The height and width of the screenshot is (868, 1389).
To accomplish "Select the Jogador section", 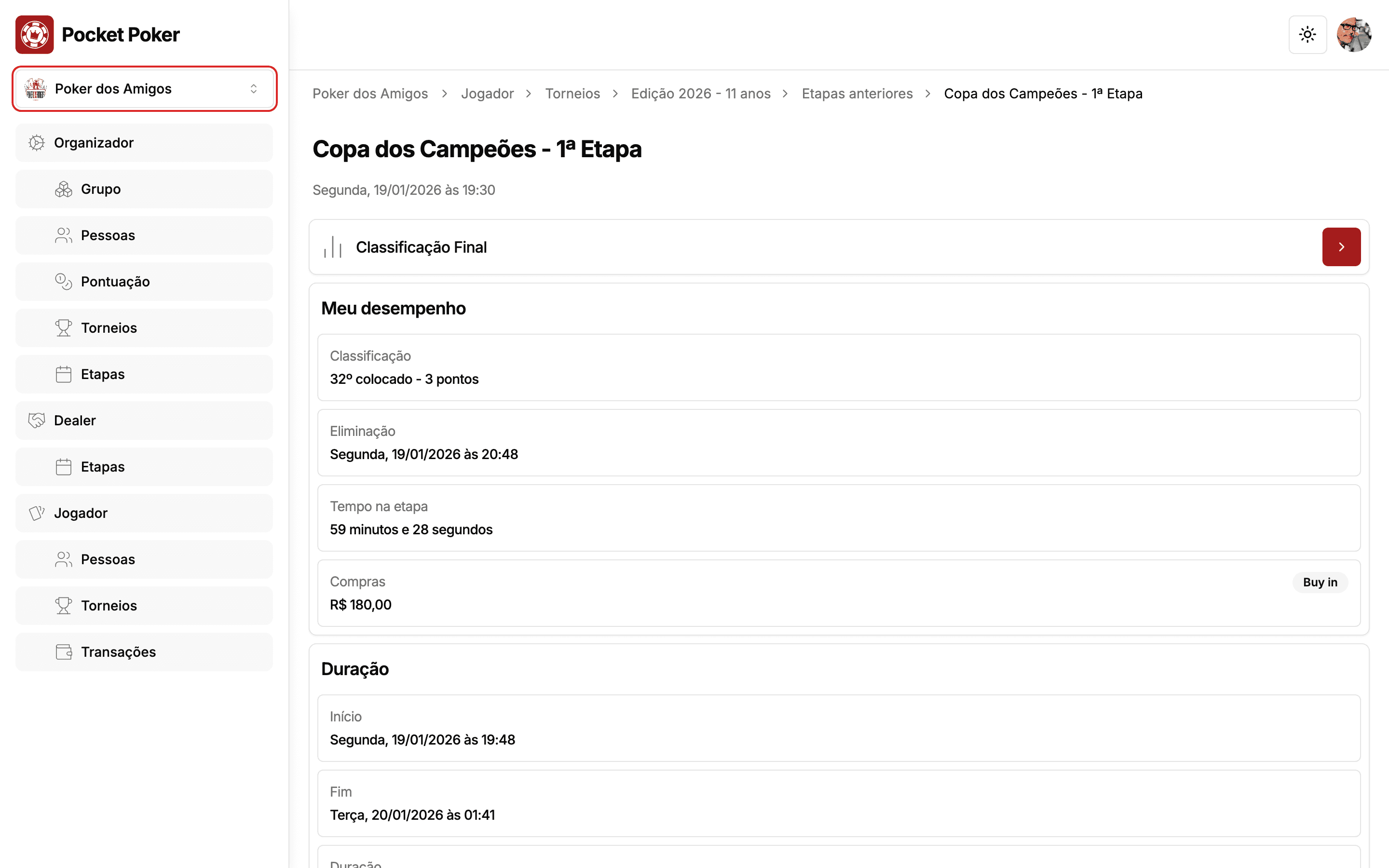I will [x=144, y=513].
